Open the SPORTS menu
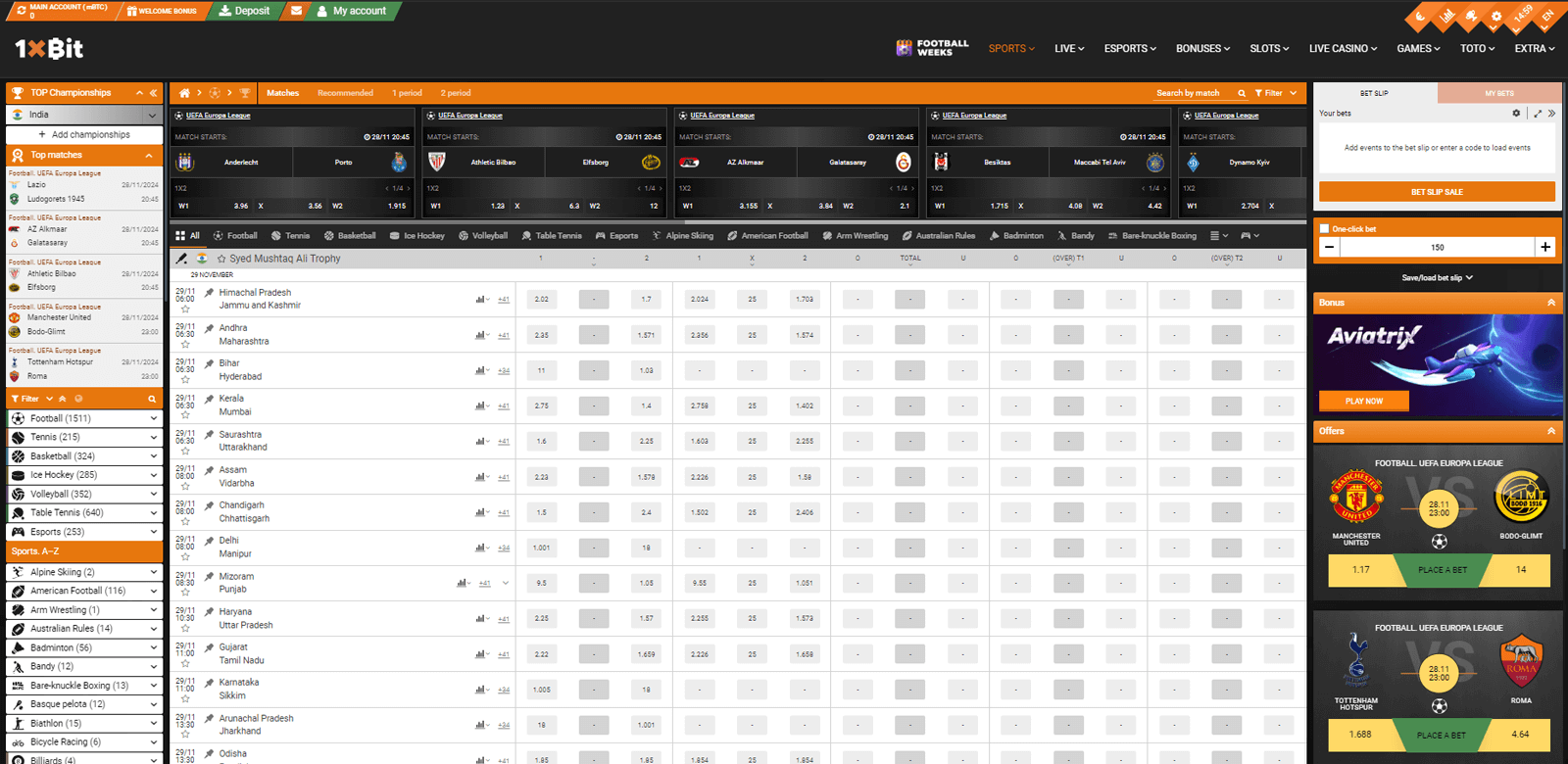The image size is (1568, 764). click(x=1011, y=48)
